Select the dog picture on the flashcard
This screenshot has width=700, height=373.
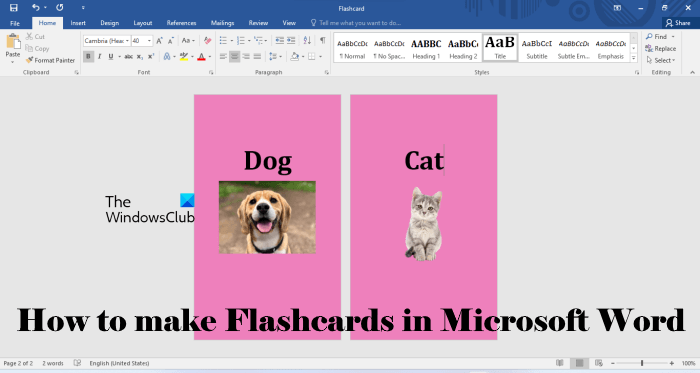[267, 217]
